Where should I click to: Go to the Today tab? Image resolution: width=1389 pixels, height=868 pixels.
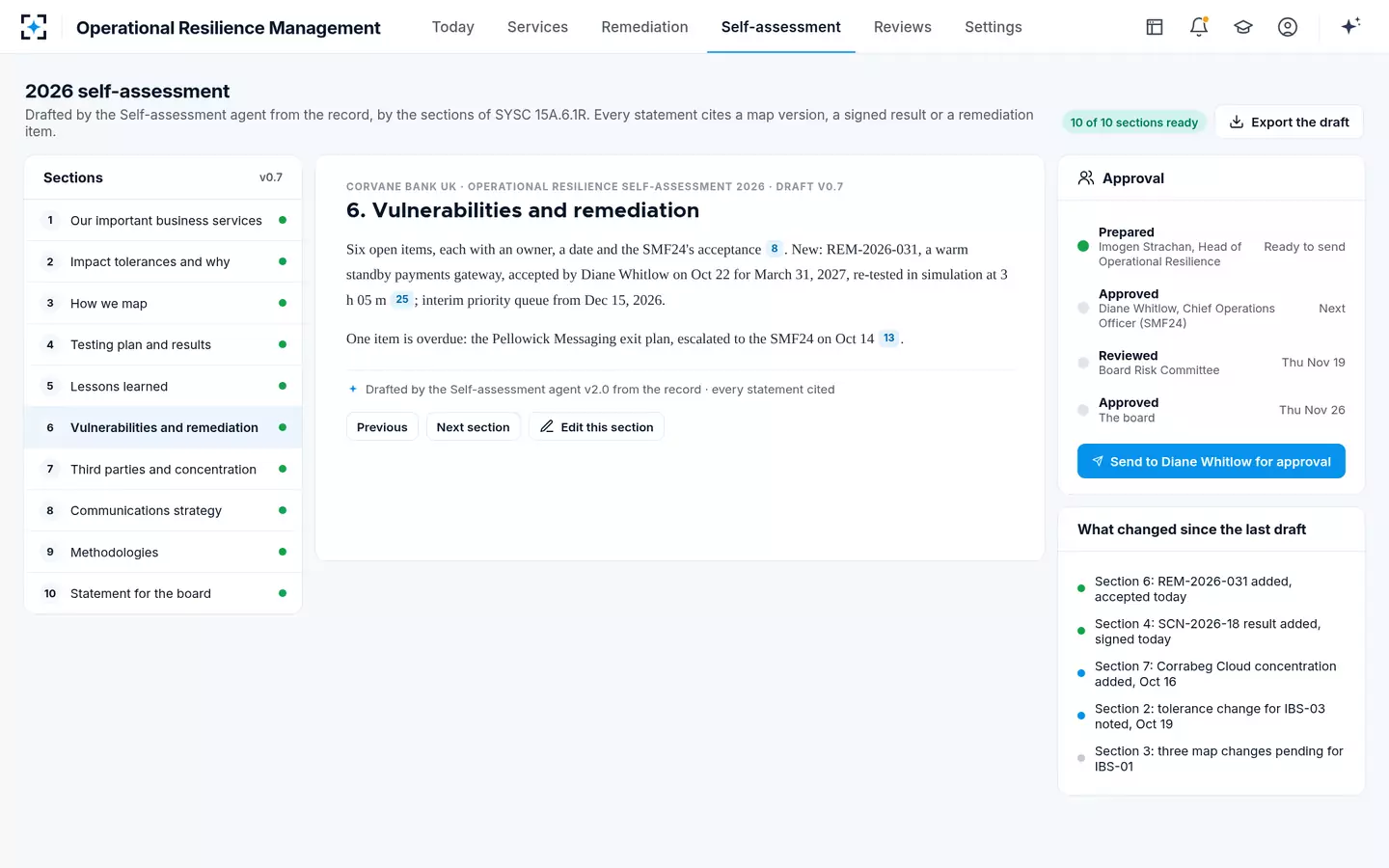(453, 27)
